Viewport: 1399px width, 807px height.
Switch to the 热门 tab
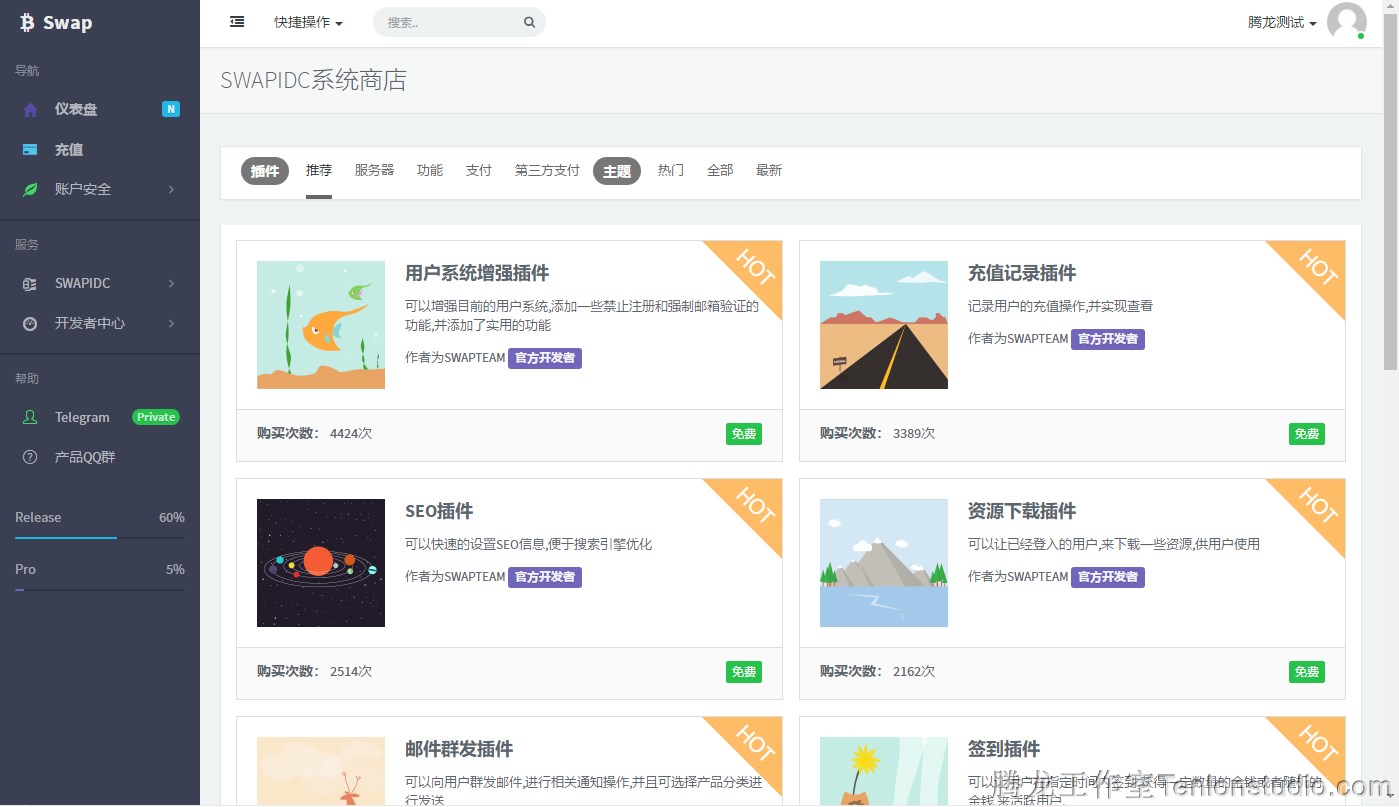tap(671, 171)
